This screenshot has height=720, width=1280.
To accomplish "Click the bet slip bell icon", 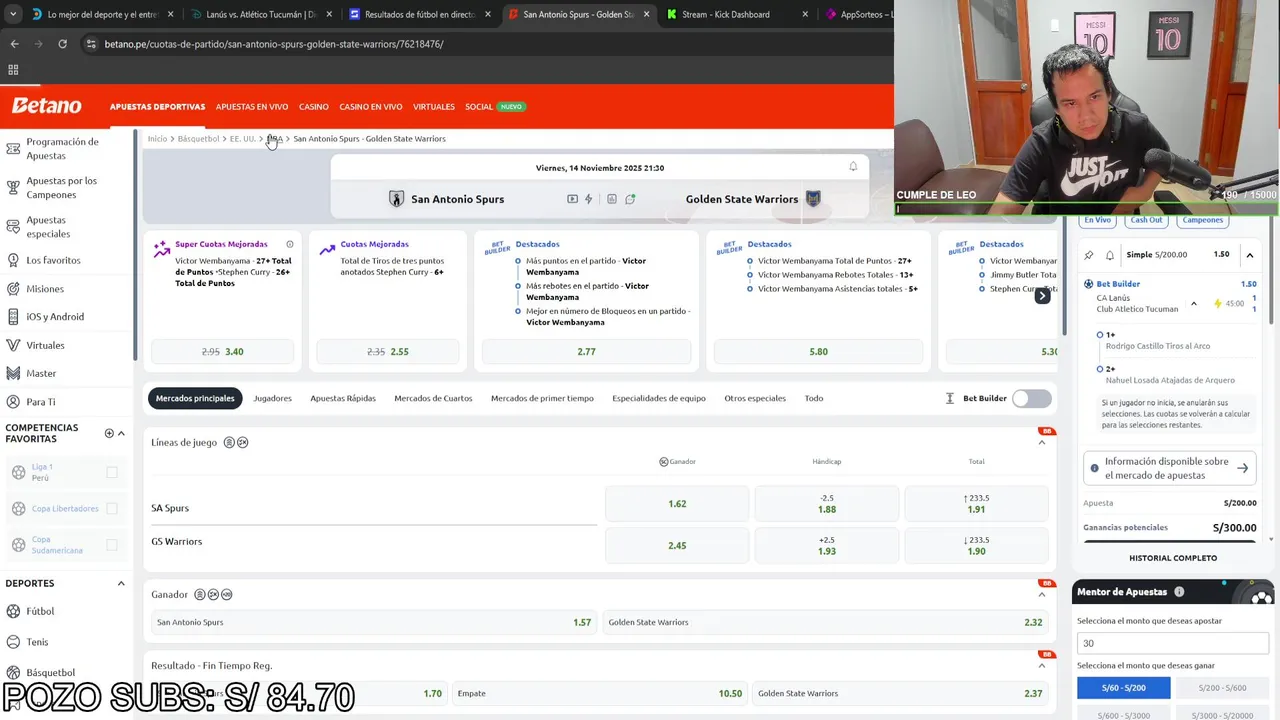I will click(1109, 255).
